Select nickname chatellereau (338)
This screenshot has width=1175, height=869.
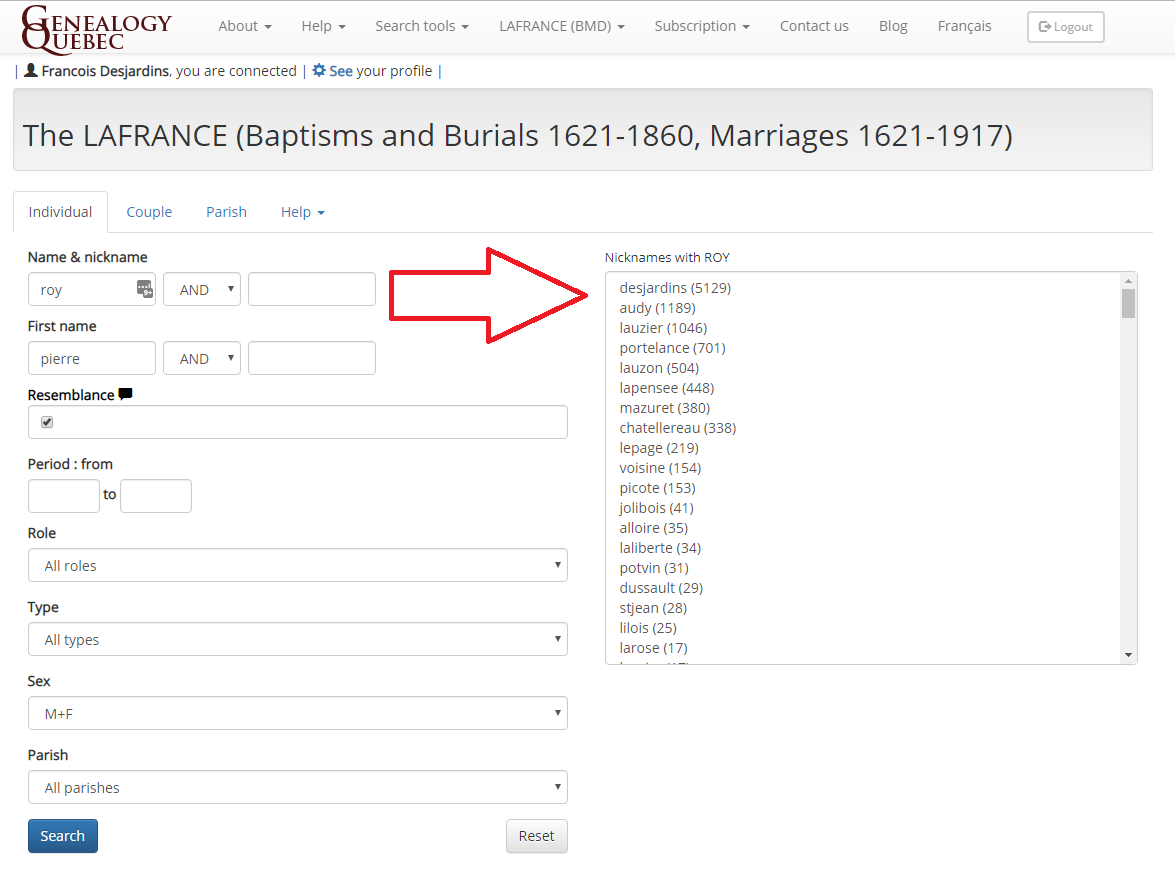pyautogui.click(x=677, y=428)
